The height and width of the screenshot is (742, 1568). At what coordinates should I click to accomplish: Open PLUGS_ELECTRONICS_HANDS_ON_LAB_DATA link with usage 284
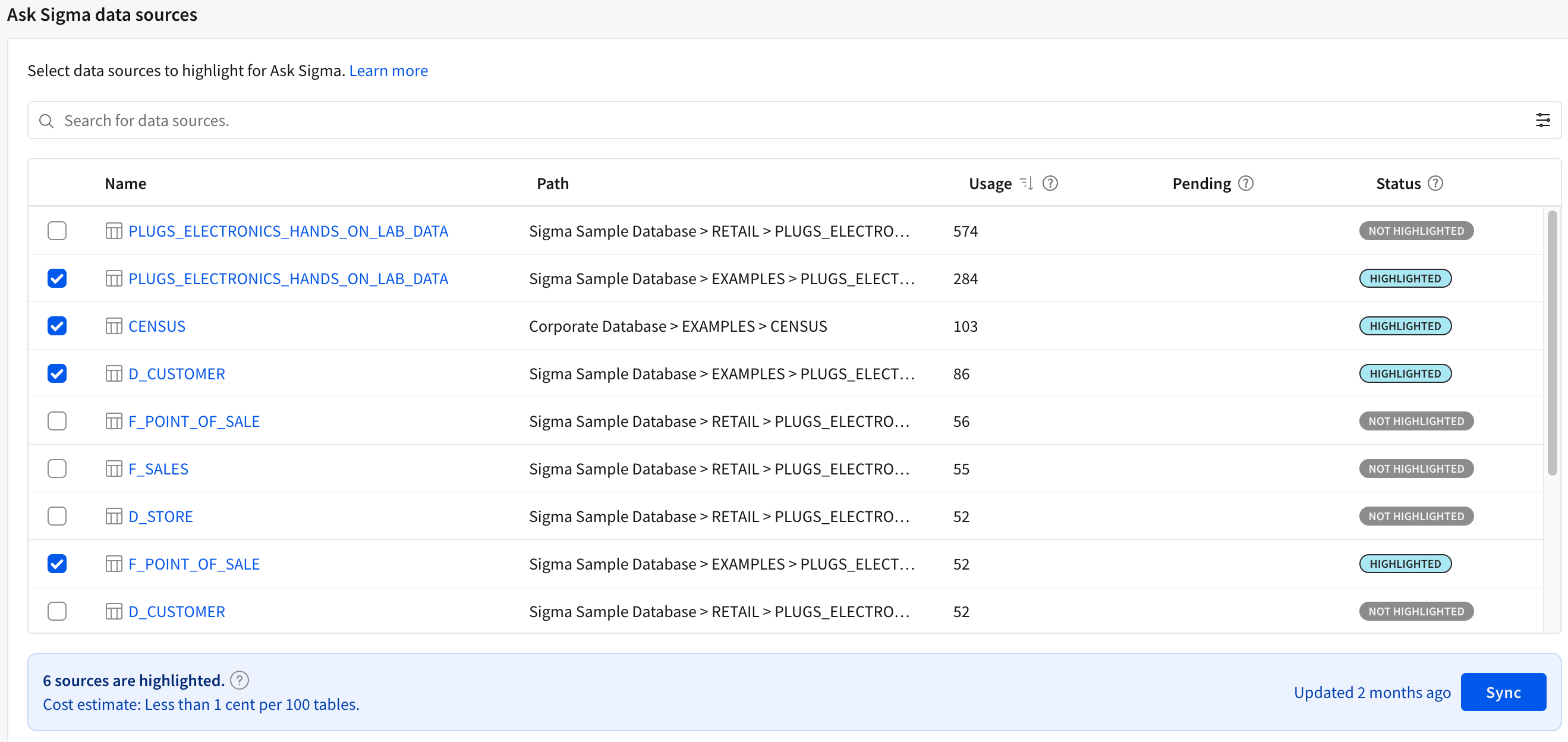[288, 278]
